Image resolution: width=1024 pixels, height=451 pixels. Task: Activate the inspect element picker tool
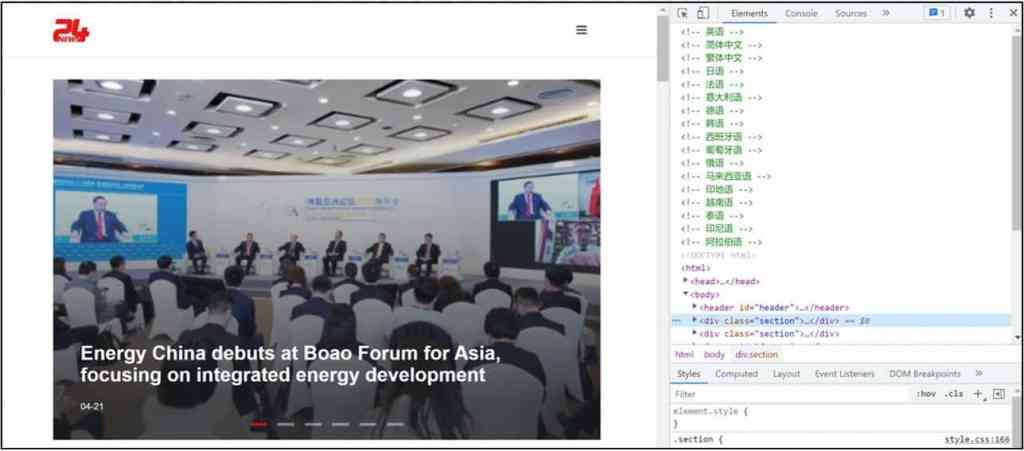pos(683,13)
